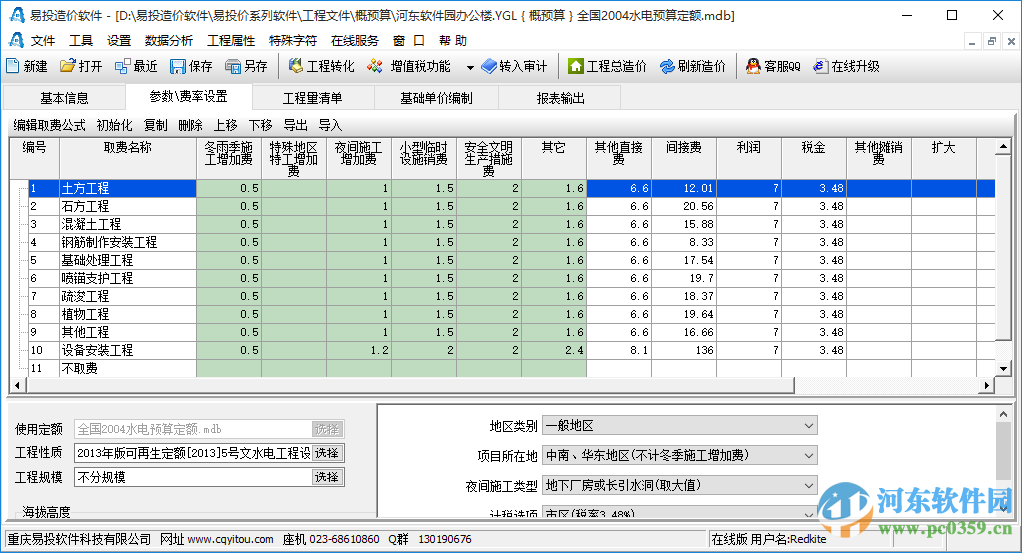
Task: Click the 导出 export button
Action: pyautogui.click(x=295, y=125)
